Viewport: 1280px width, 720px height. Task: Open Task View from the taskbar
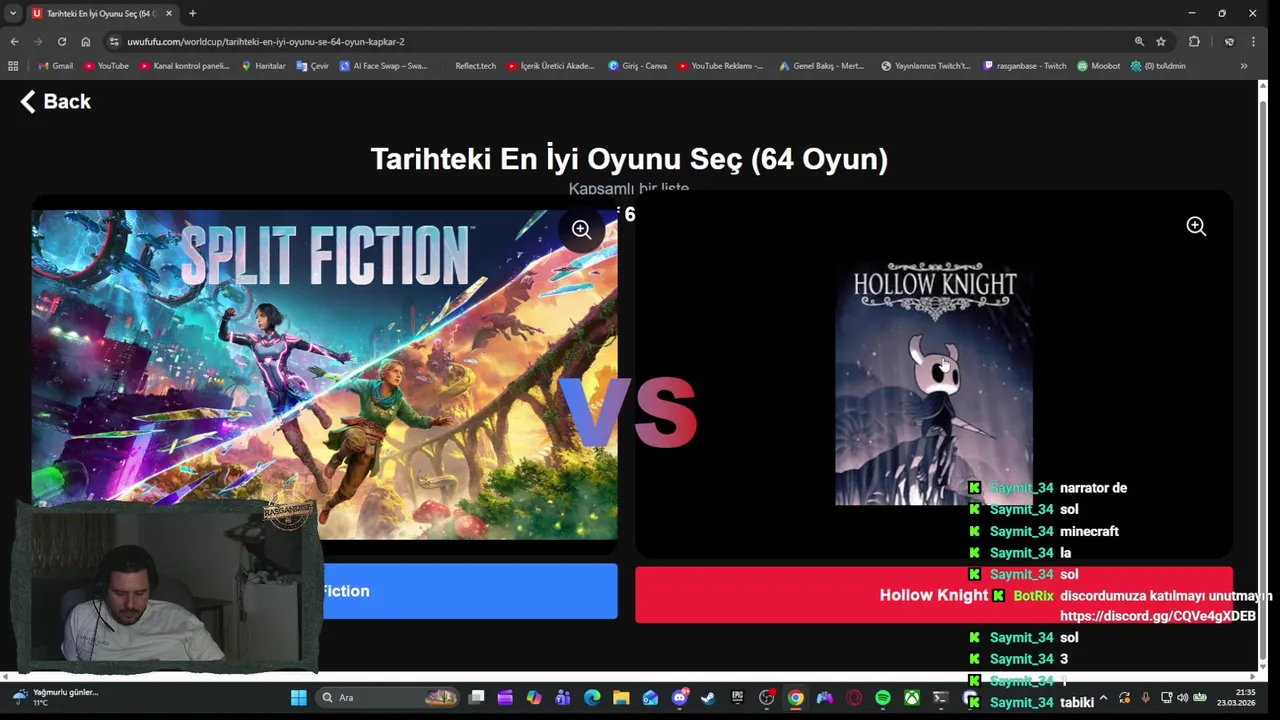(x=477, y=698)
